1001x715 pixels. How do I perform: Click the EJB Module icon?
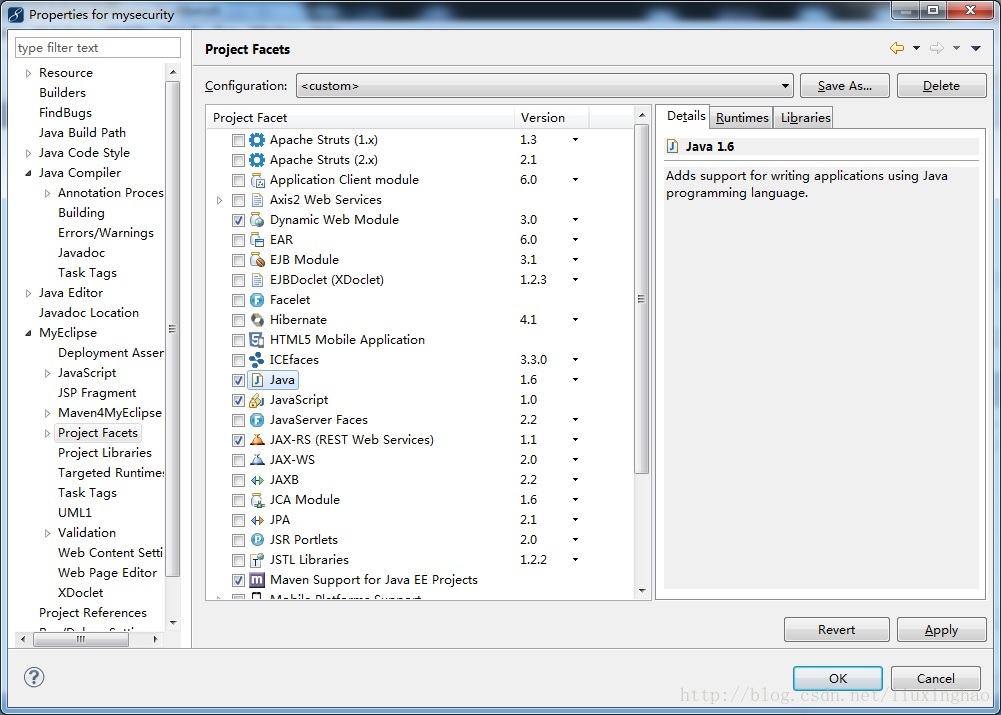257,260
